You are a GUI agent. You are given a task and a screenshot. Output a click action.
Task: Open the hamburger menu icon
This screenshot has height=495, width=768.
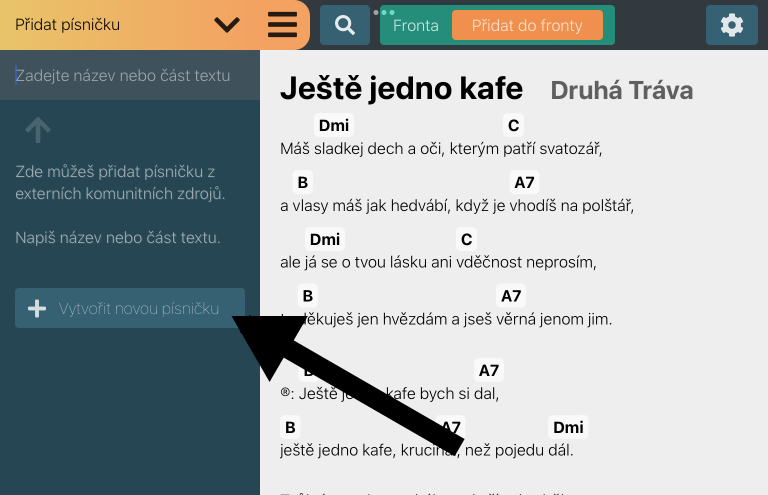click(x=282, y=24)
